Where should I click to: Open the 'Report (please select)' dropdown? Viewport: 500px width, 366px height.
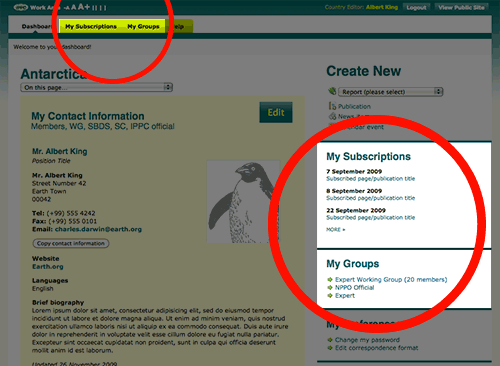(x=391, y=92)
